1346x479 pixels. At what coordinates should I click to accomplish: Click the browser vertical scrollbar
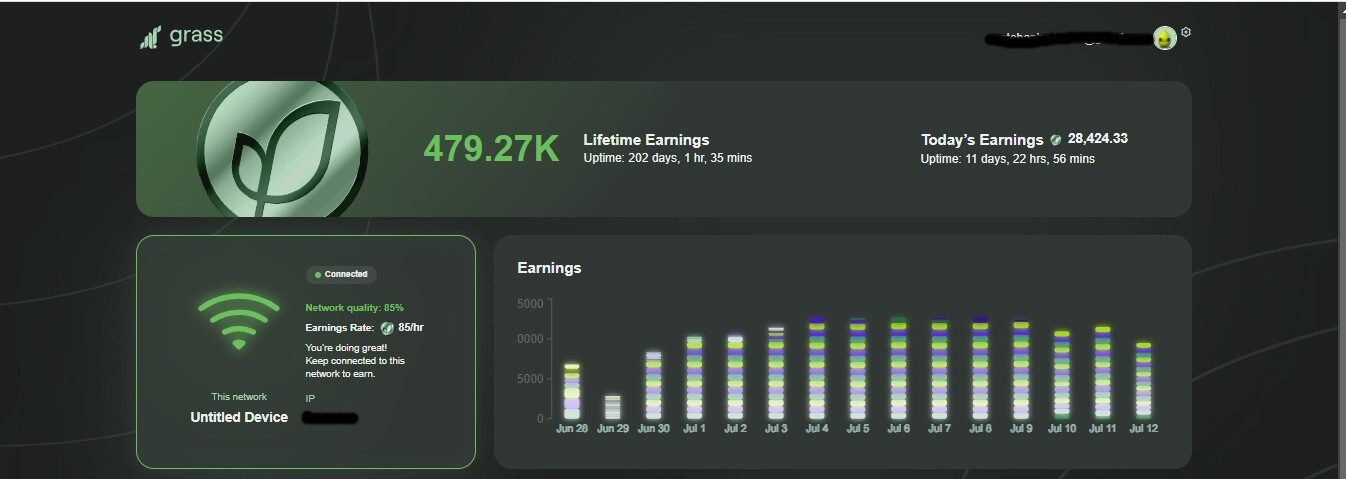[1339, 240]
